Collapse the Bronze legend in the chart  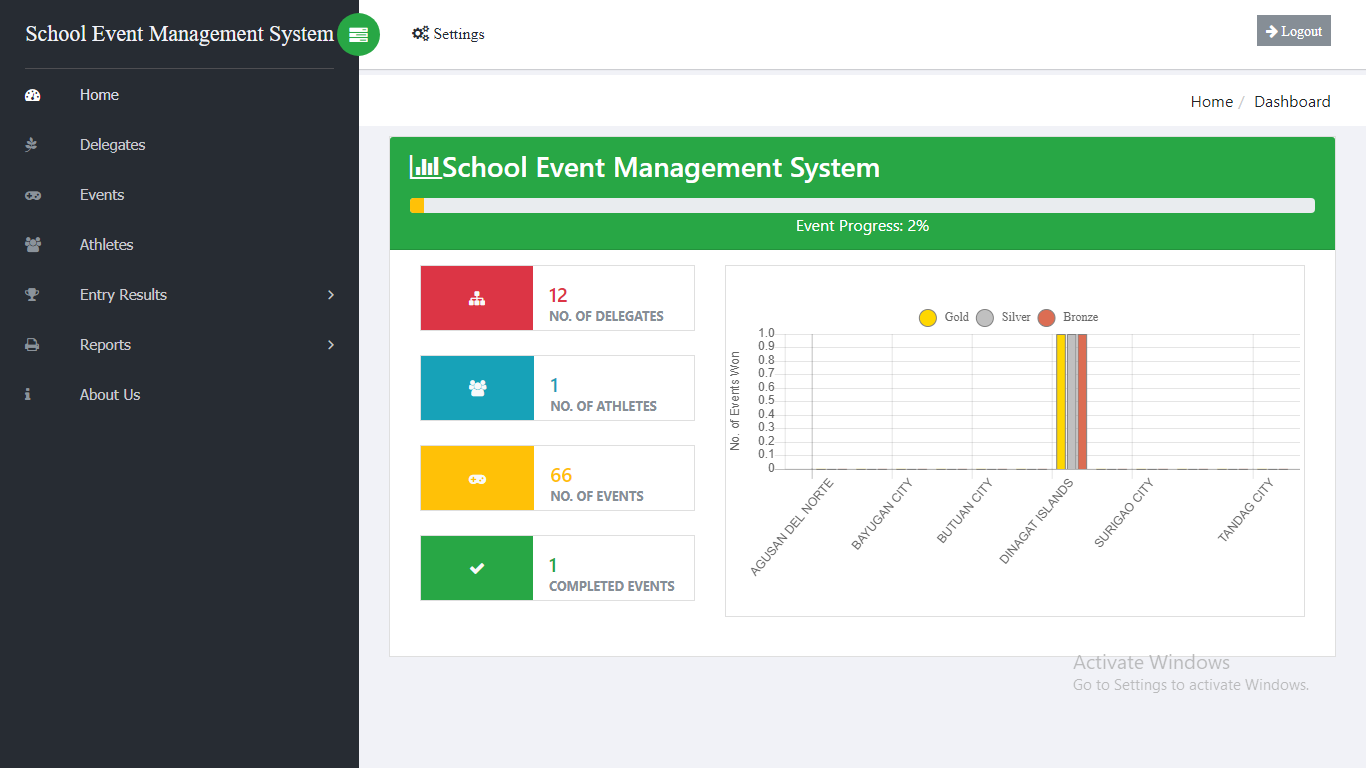[x=1066, y=317]
